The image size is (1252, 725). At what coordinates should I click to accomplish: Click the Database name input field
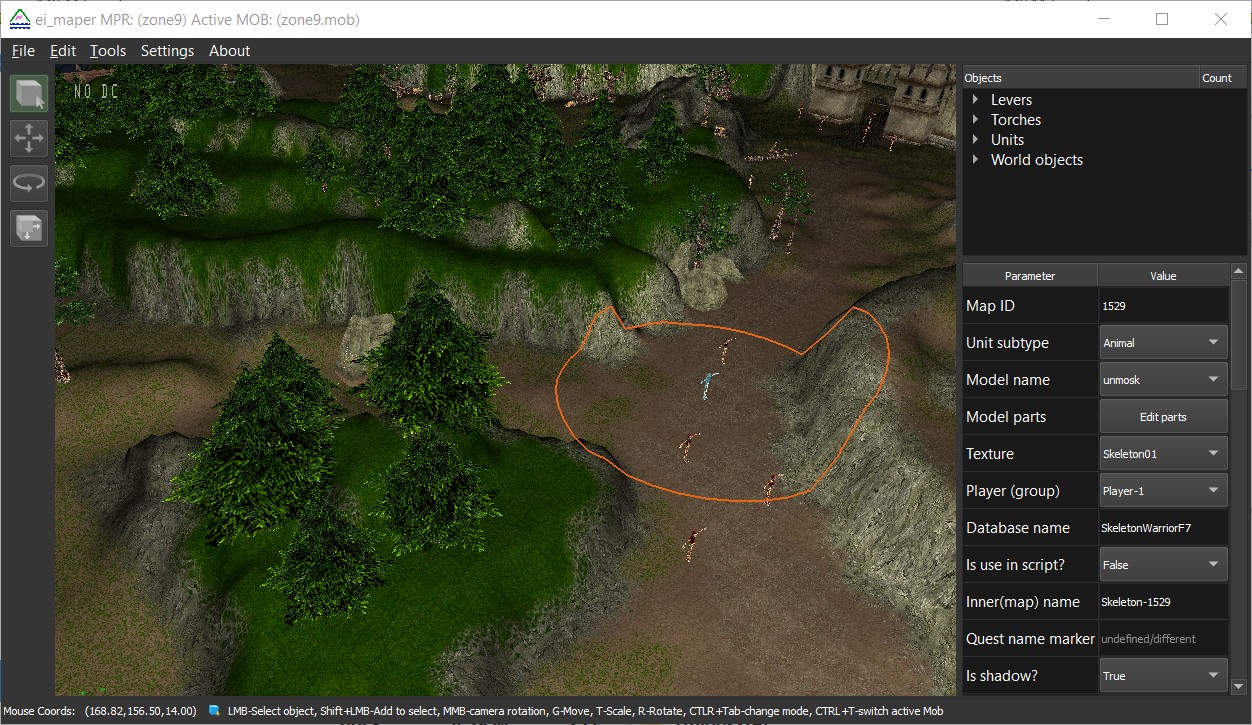pyautogui.click(x=1163, y=527)
